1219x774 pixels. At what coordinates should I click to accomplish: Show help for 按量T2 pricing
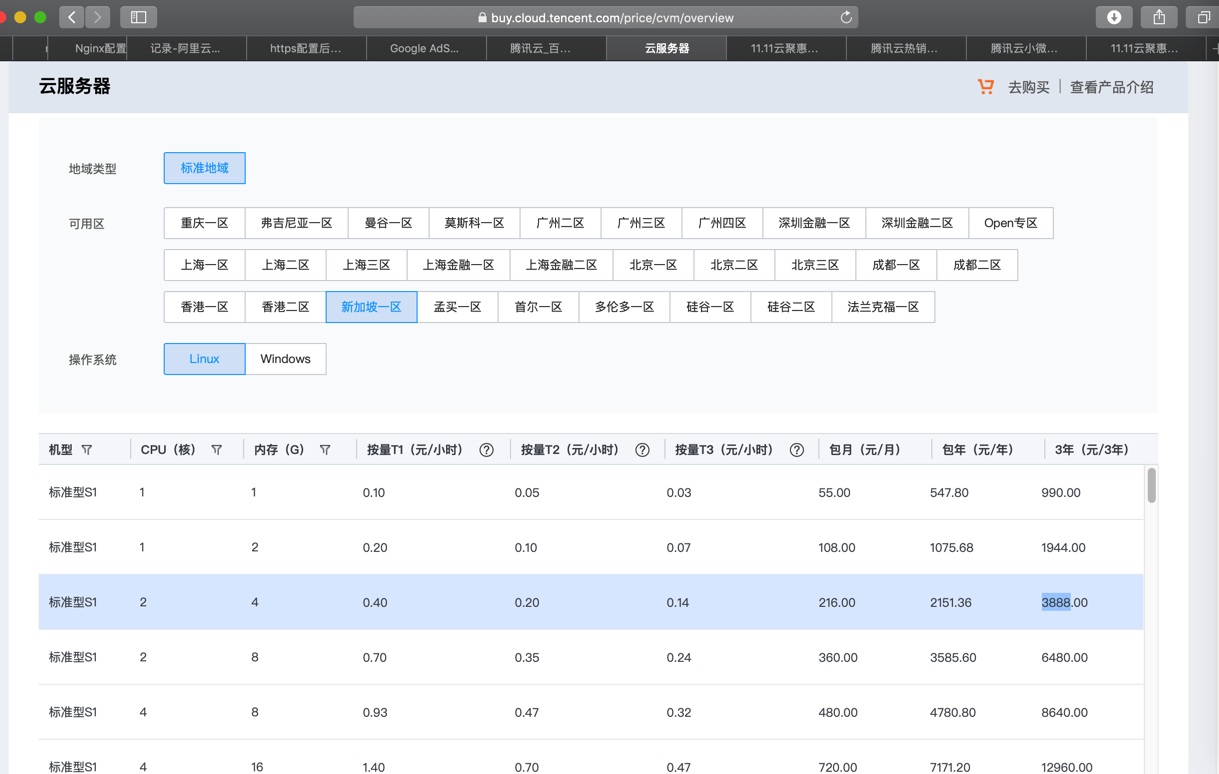[x=642, y=450]
